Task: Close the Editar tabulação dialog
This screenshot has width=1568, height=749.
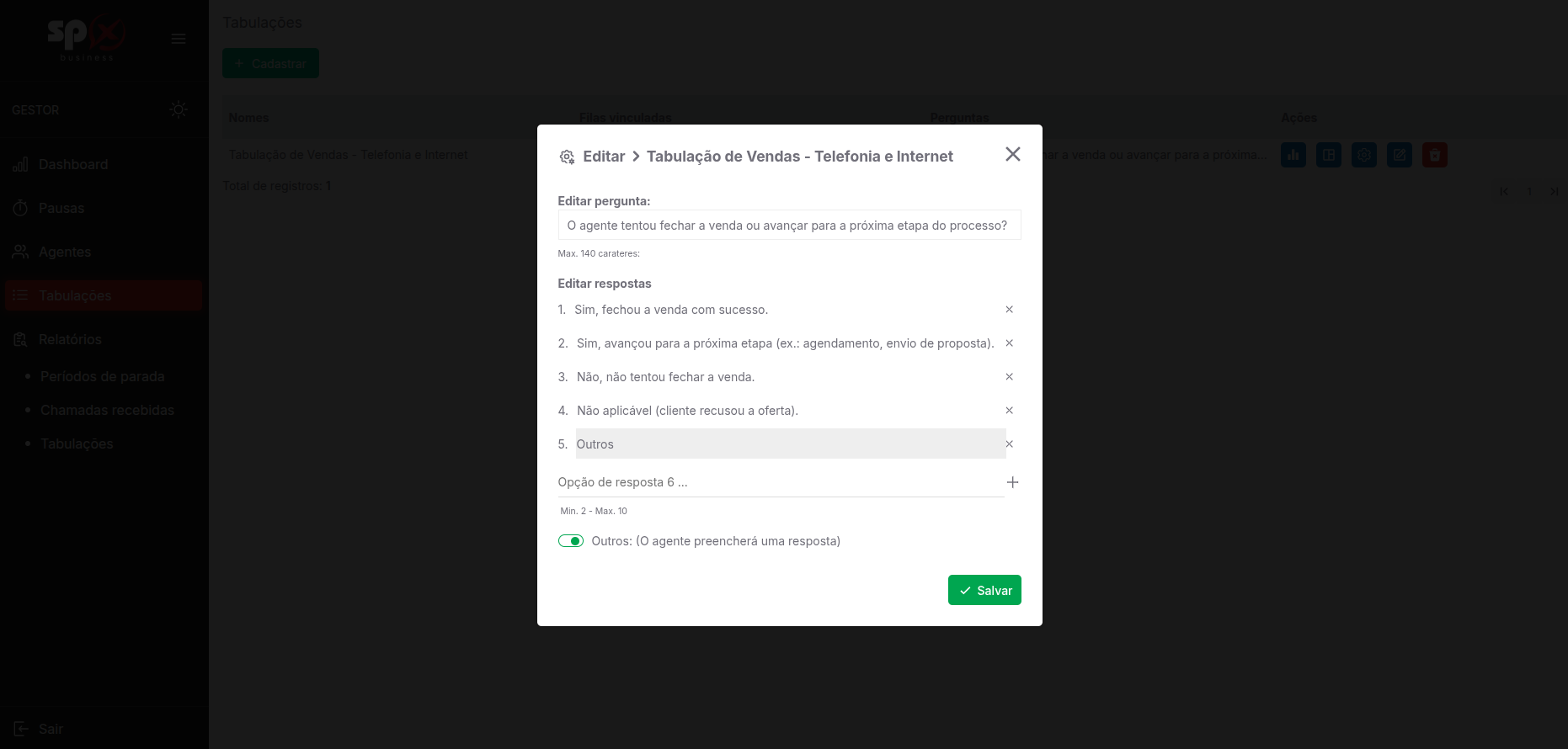Action: 1012,154
